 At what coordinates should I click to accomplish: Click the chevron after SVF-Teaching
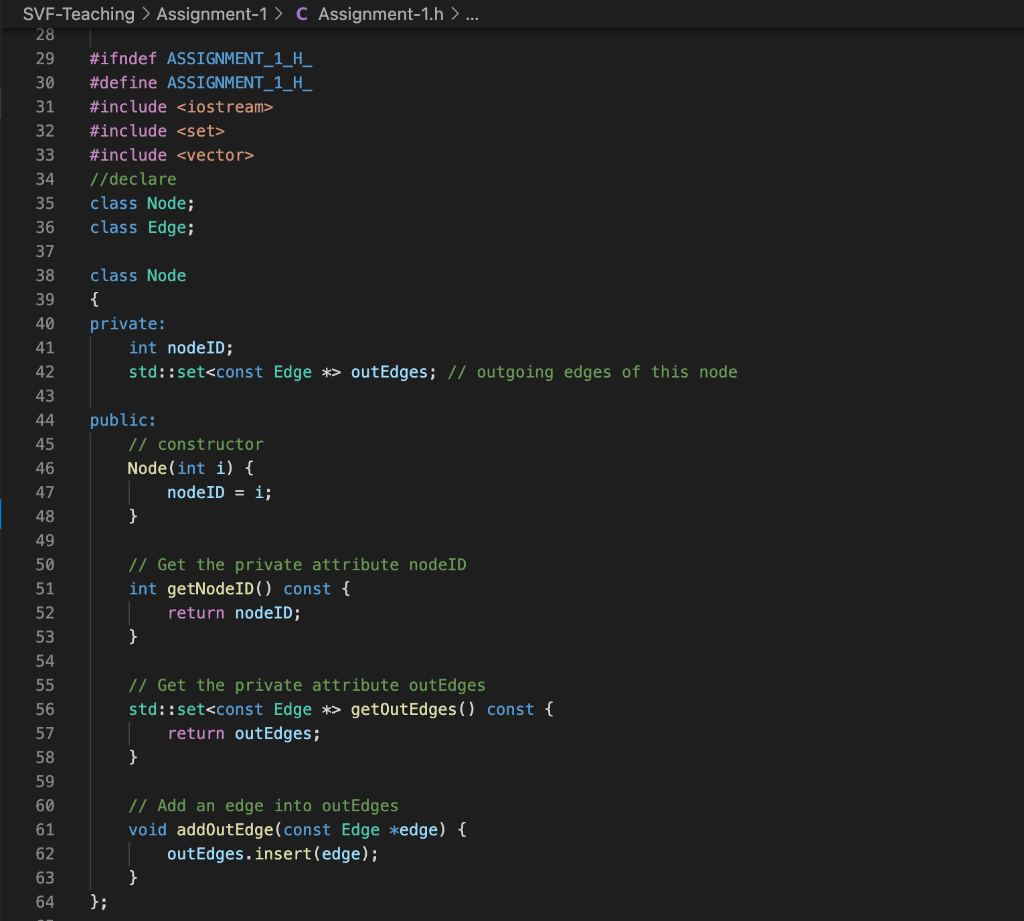point(148,14)
